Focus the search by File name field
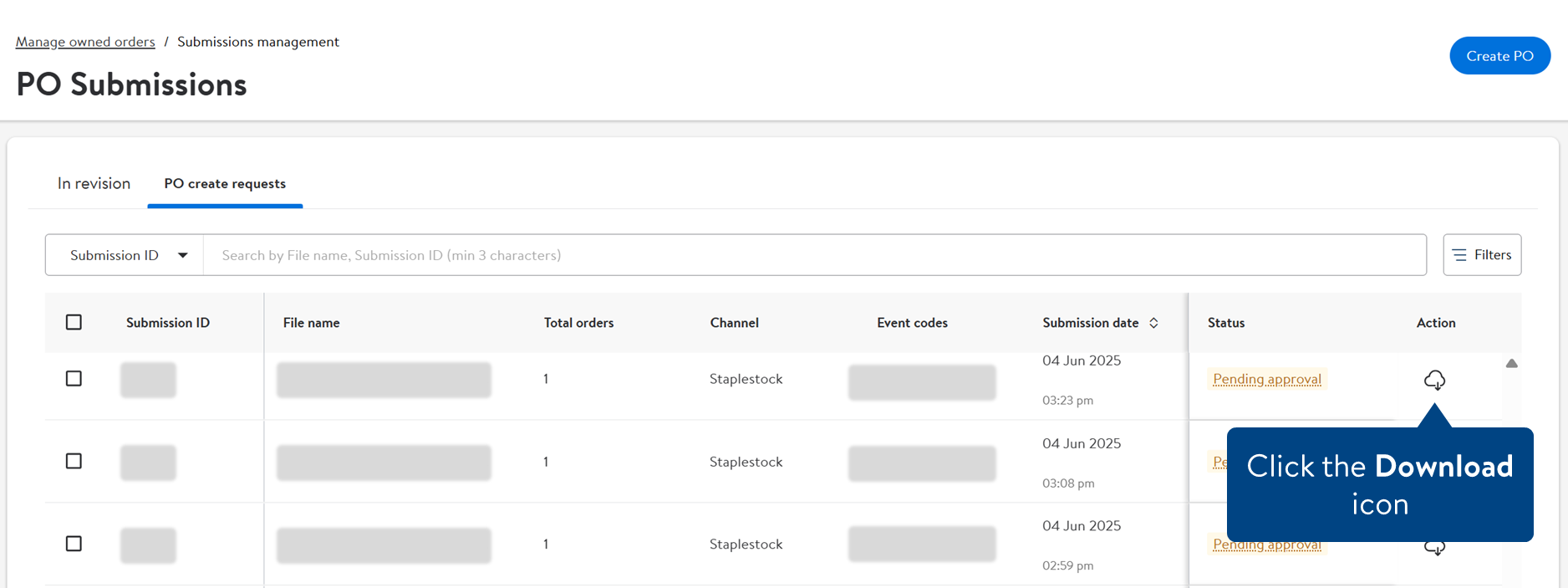 (x=815, y=255)
